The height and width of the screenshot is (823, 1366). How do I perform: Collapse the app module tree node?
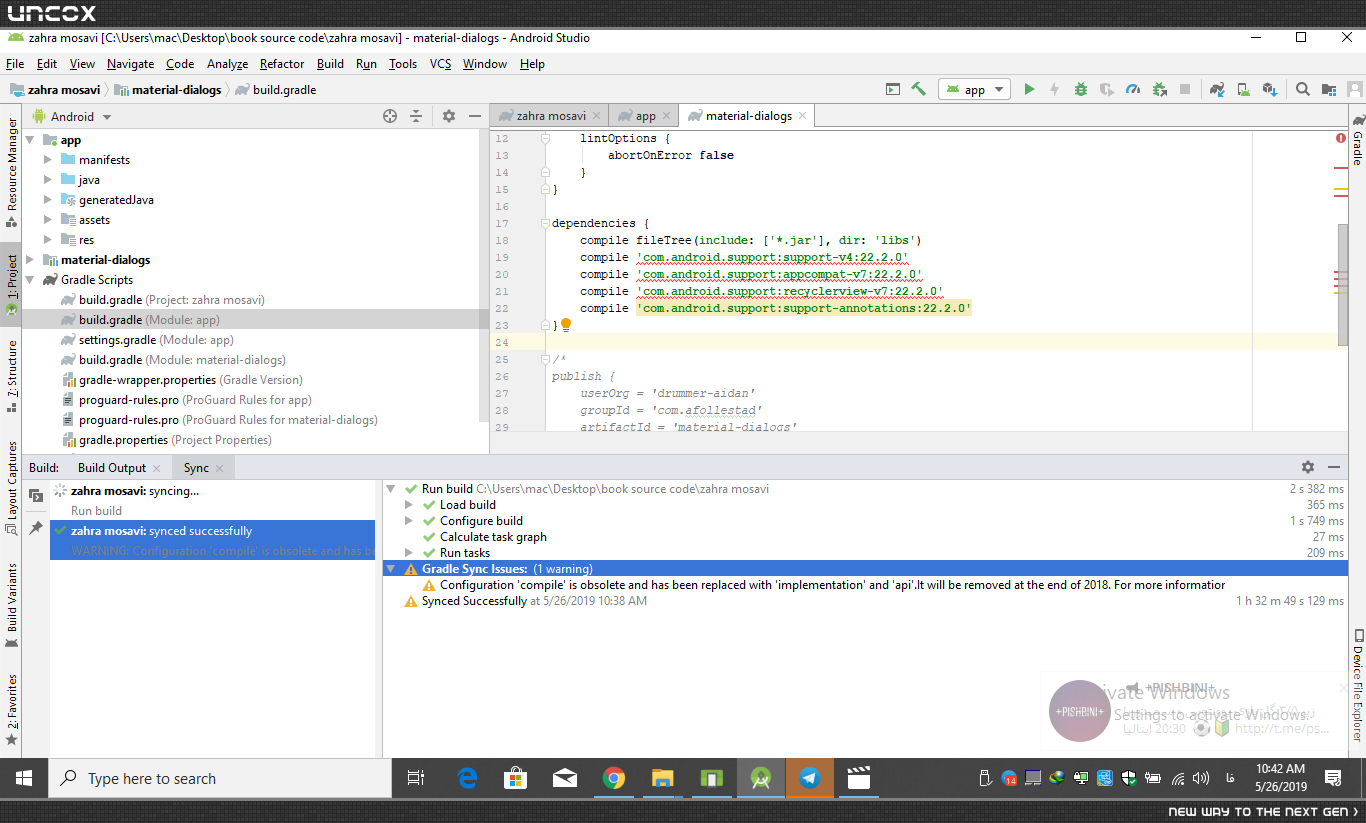pyautogui.click(x=30, y=140)
